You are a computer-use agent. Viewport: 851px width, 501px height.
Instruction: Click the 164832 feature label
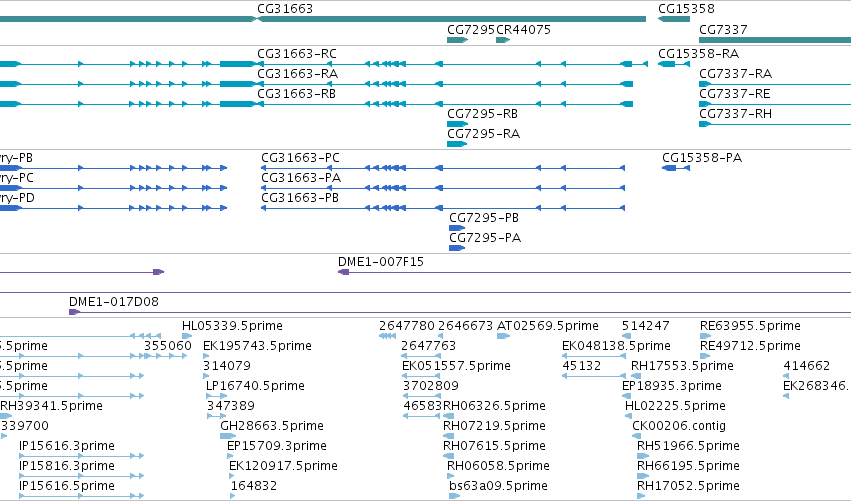[254, 486]
